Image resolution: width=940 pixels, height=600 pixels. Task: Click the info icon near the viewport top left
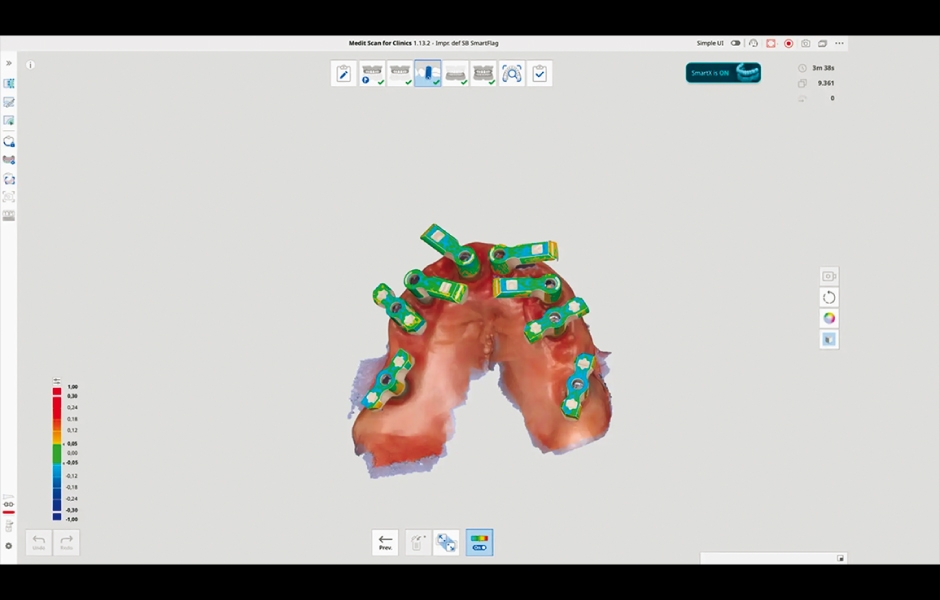click(x=30, y=64)
